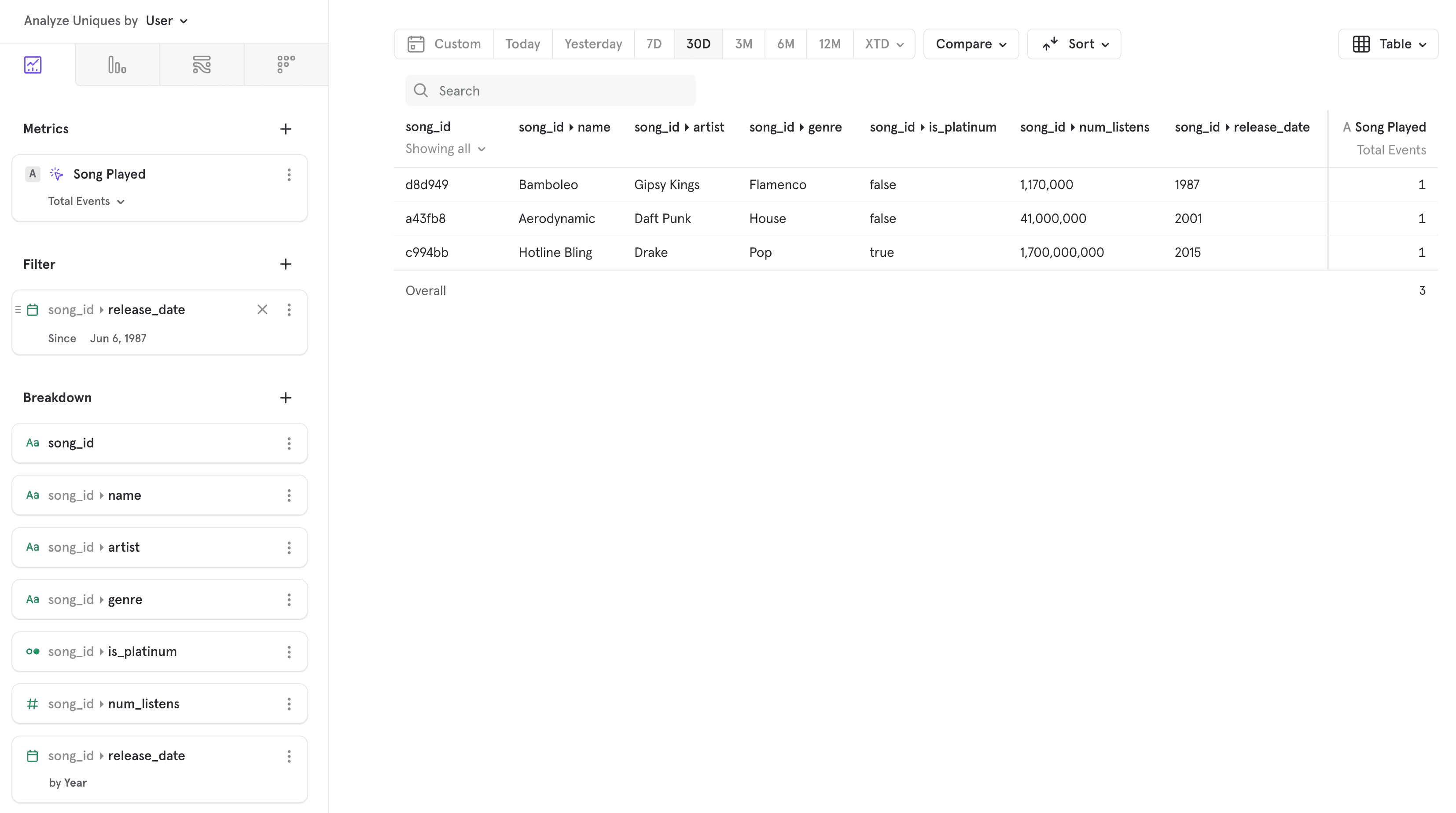The width and height of the screenshot is (1456, 813).
Task: Switch to Funnels report icon
Action: click(x=117, y=65)
